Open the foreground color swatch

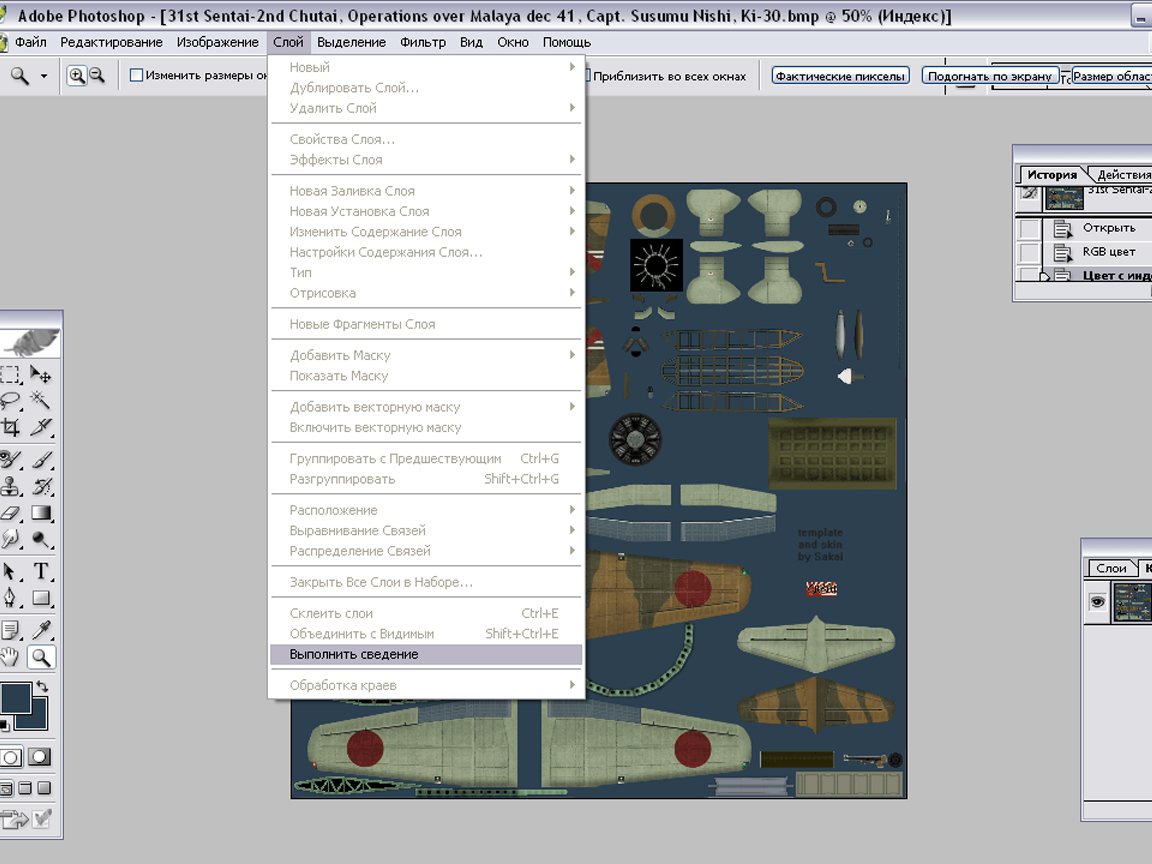15,699
